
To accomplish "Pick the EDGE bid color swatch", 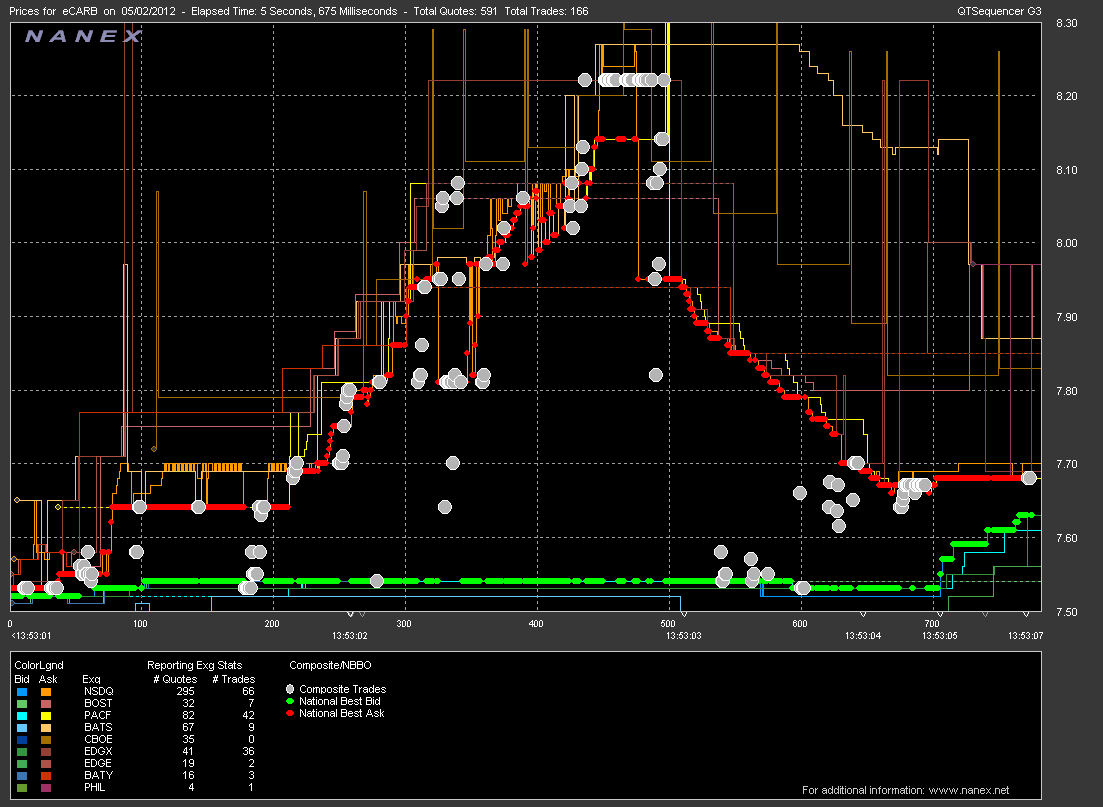I will point(22,763).
